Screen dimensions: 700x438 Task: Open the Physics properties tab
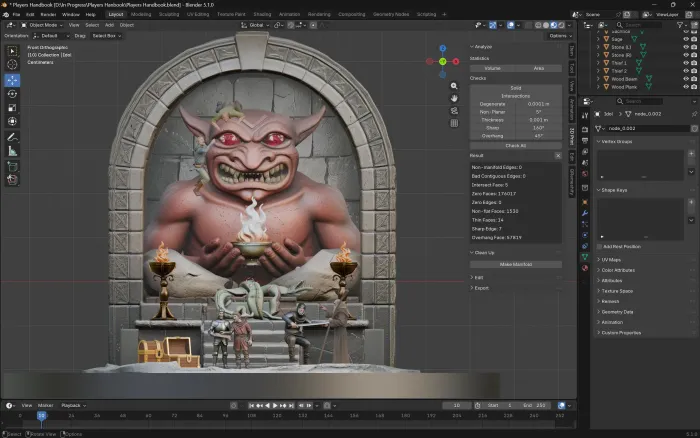click(585, 235)
